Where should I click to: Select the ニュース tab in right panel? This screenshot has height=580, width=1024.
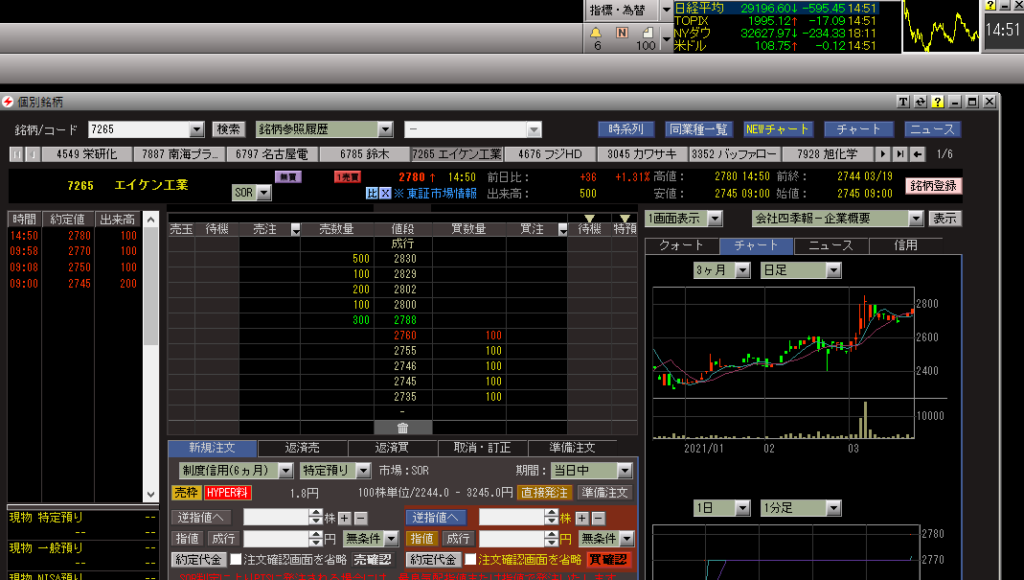830,245
